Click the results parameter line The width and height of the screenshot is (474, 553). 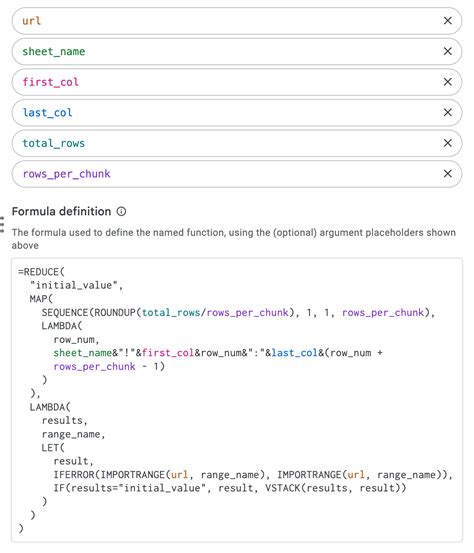click(x=64, y=421)
